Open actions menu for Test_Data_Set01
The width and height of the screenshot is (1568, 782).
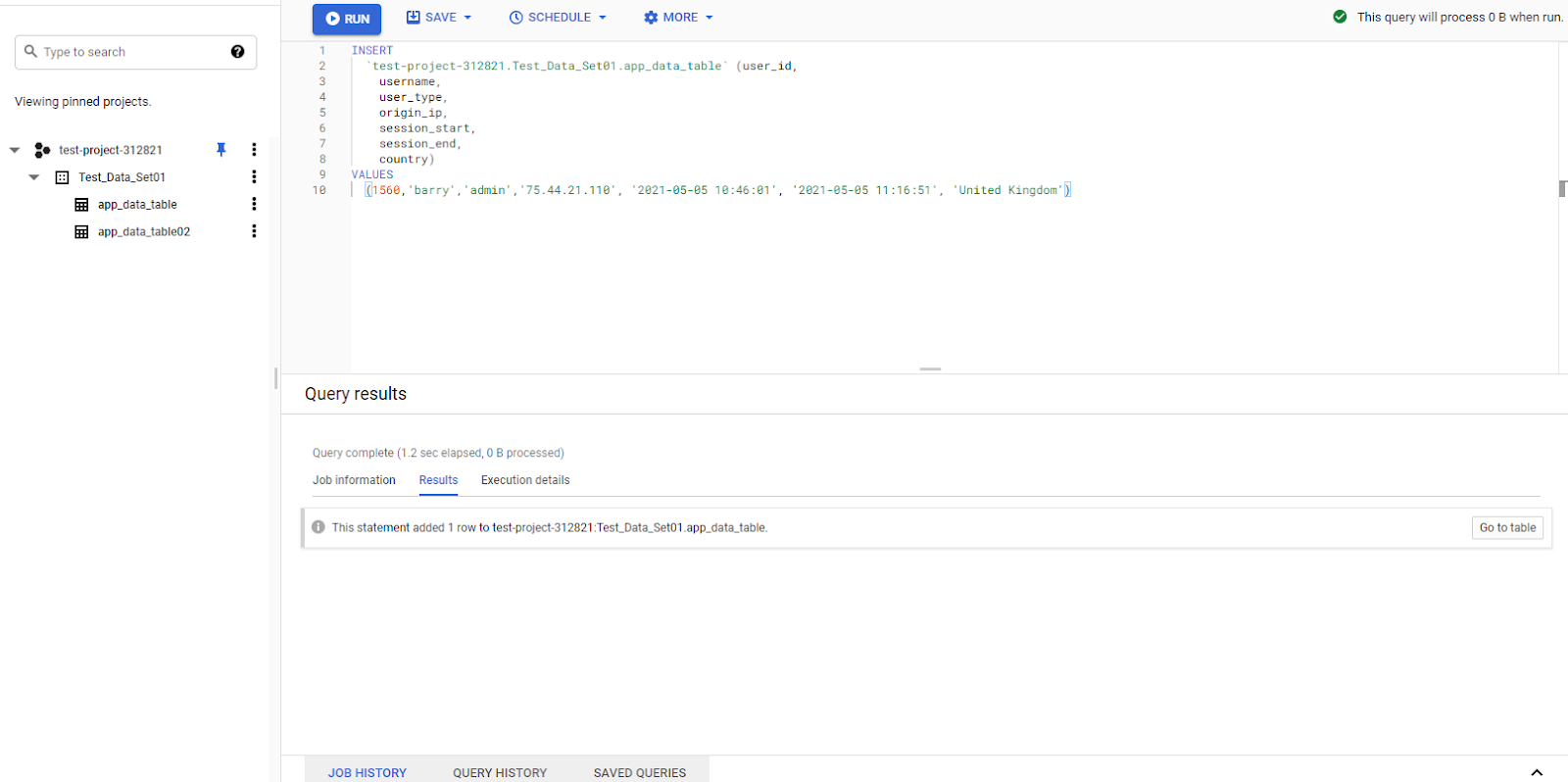[x=254, y=177]
